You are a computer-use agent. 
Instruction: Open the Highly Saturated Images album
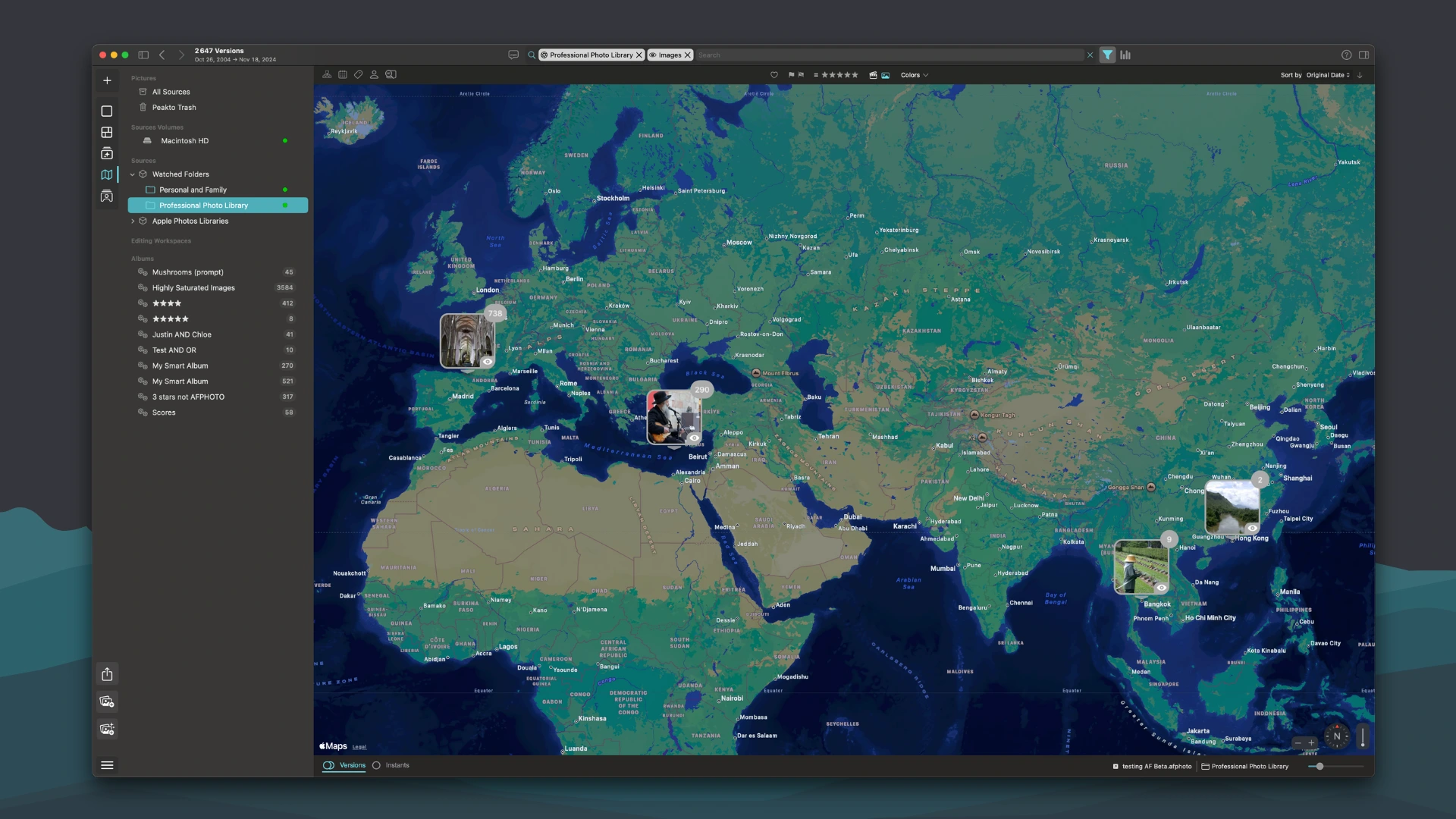[218, 288]
